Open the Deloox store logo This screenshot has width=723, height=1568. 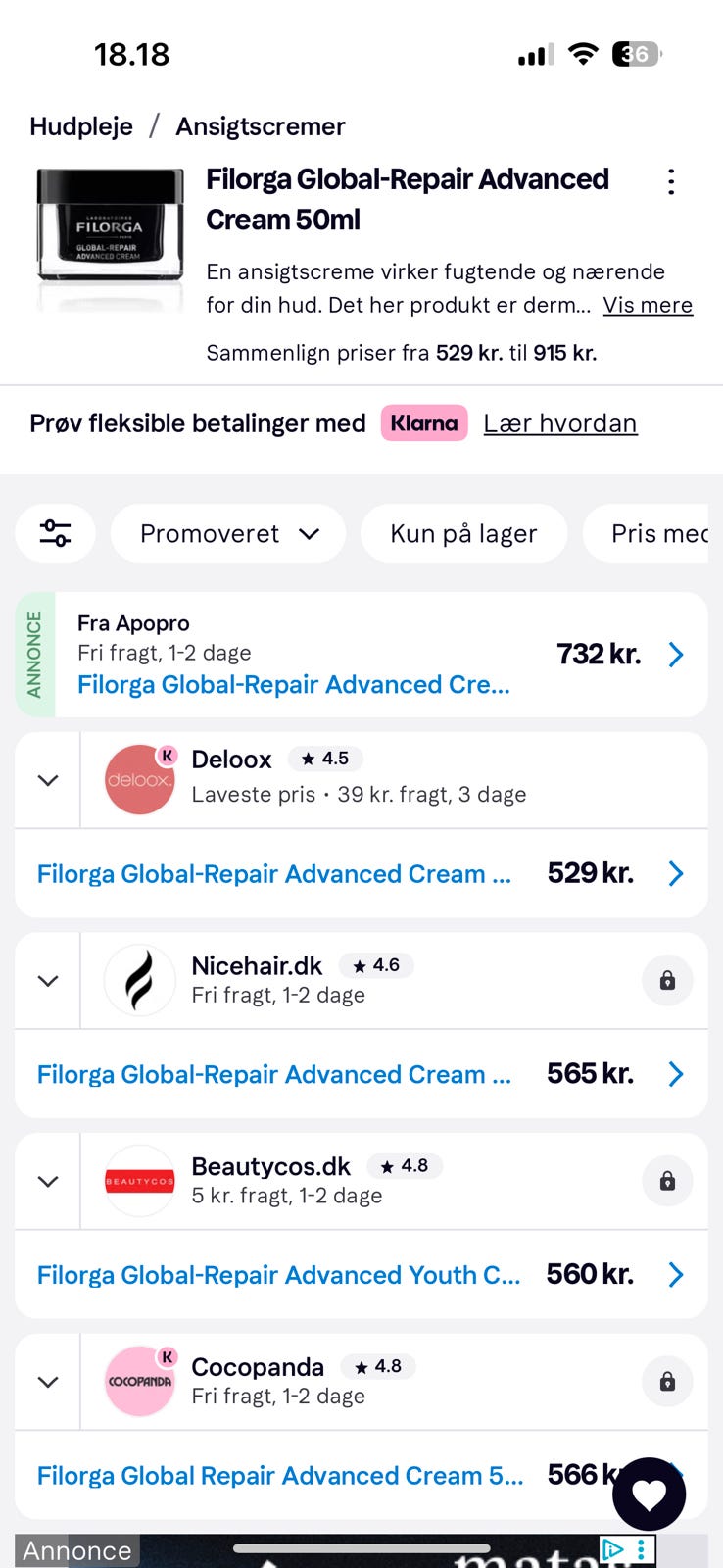[x=139, y=780]
